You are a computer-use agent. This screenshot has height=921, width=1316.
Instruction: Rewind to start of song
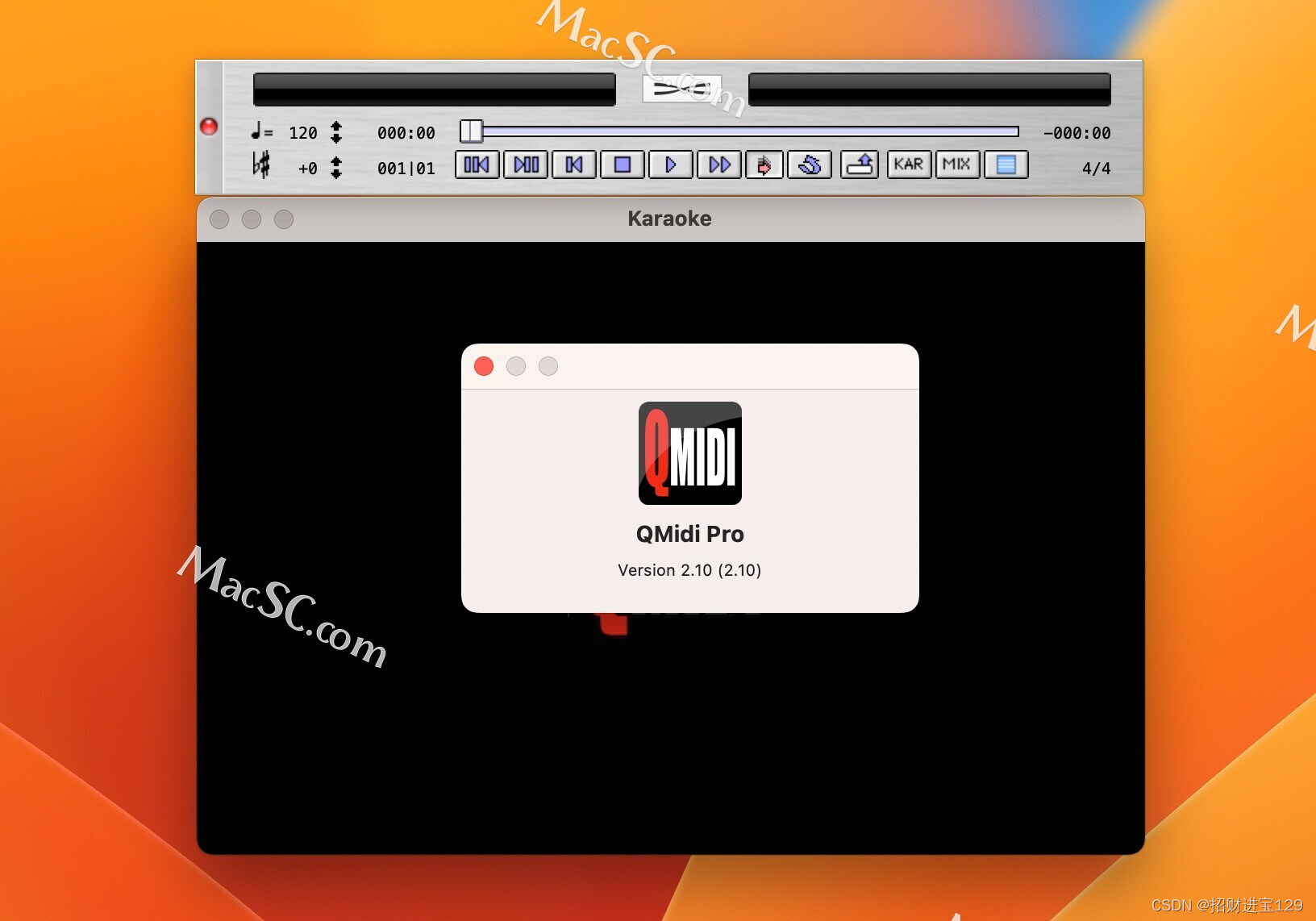click(x=574, y=165)
